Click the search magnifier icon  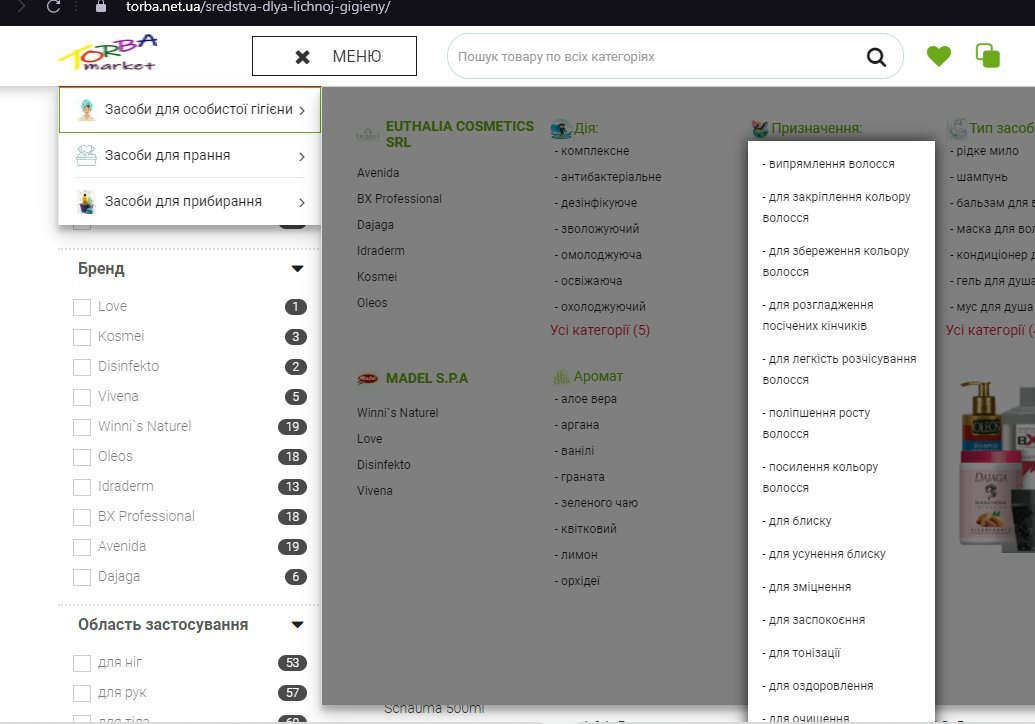pos(876,57)
